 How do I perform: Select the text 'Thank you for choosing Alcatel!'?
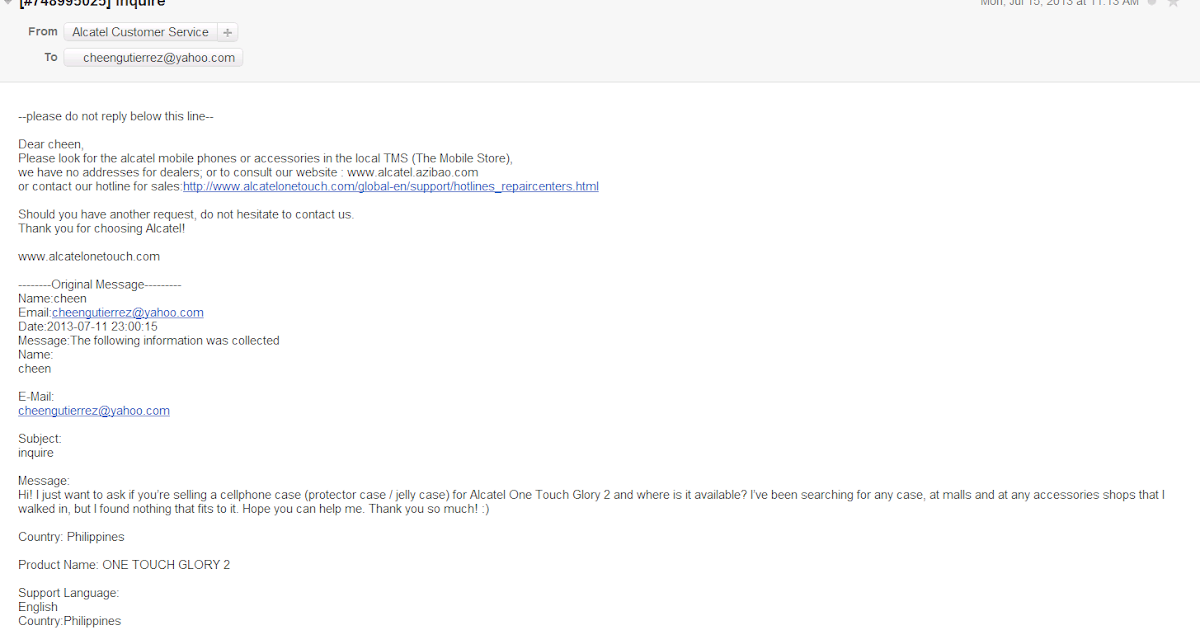point(102,228)
